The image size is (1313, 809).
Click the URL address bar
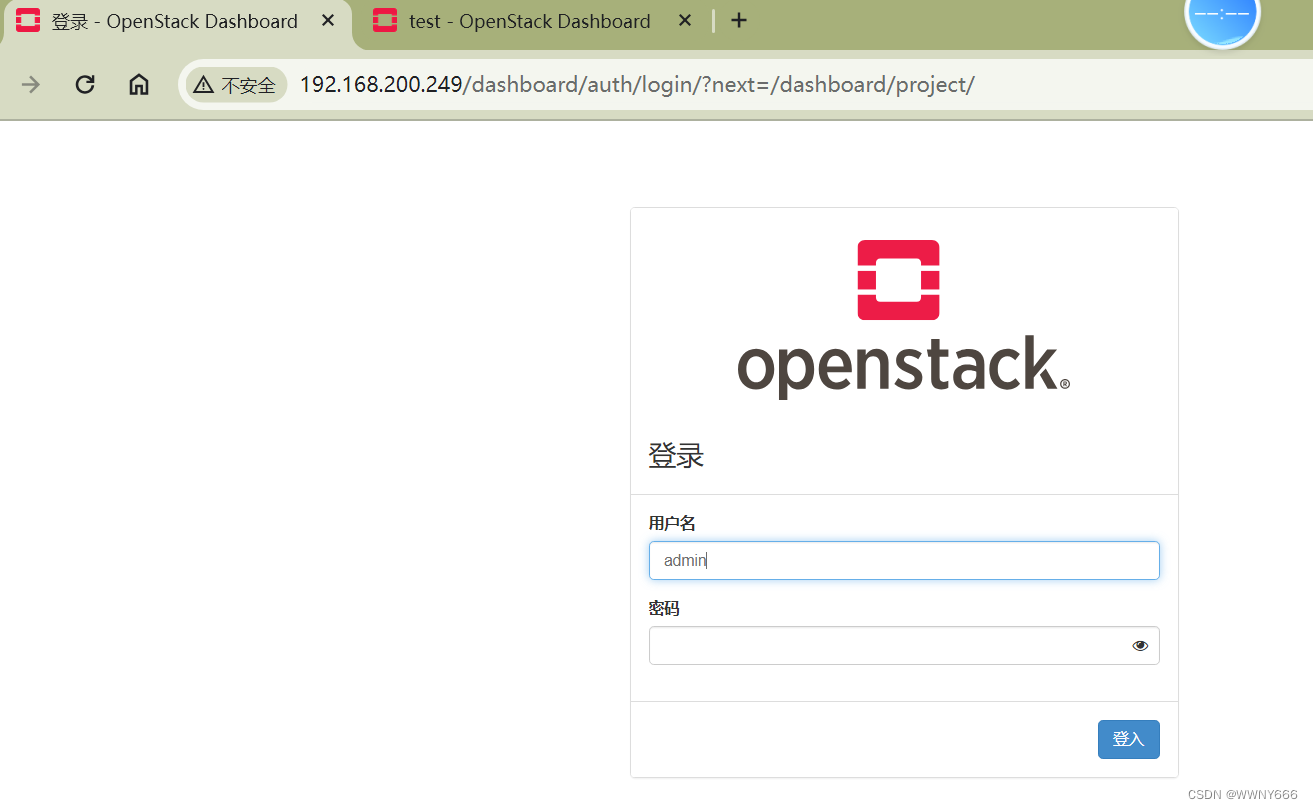640,84
